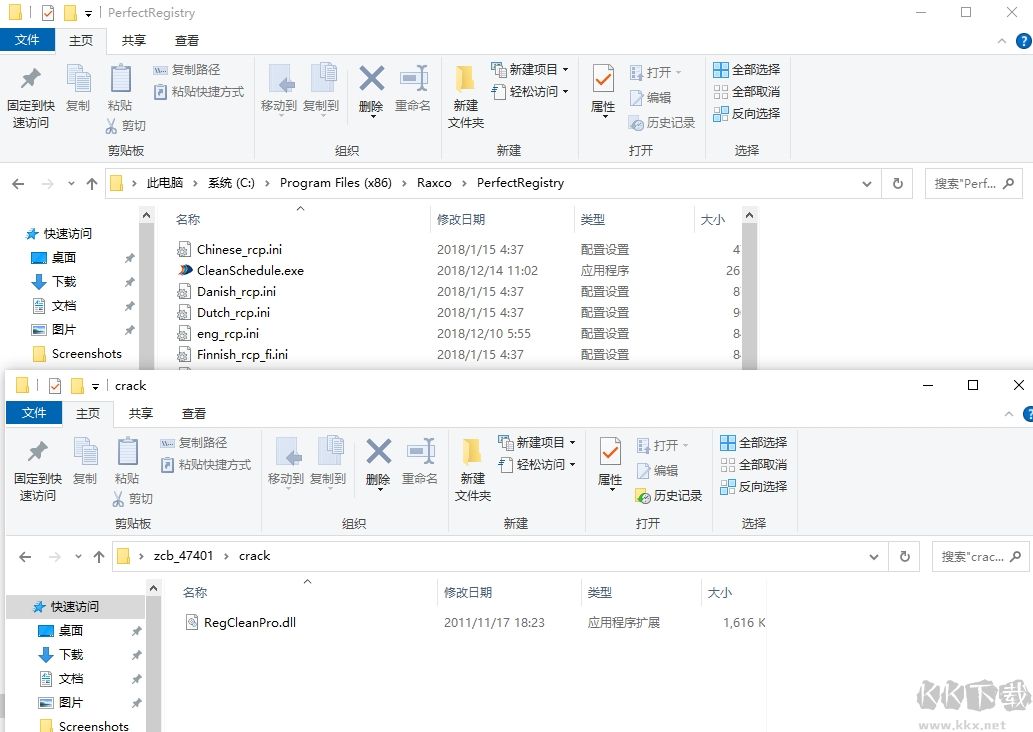This screenshot has height=732, width=1033.
Task: Click 打开 button in PerfectRegistry ribbon
Action: coord(655,72)
